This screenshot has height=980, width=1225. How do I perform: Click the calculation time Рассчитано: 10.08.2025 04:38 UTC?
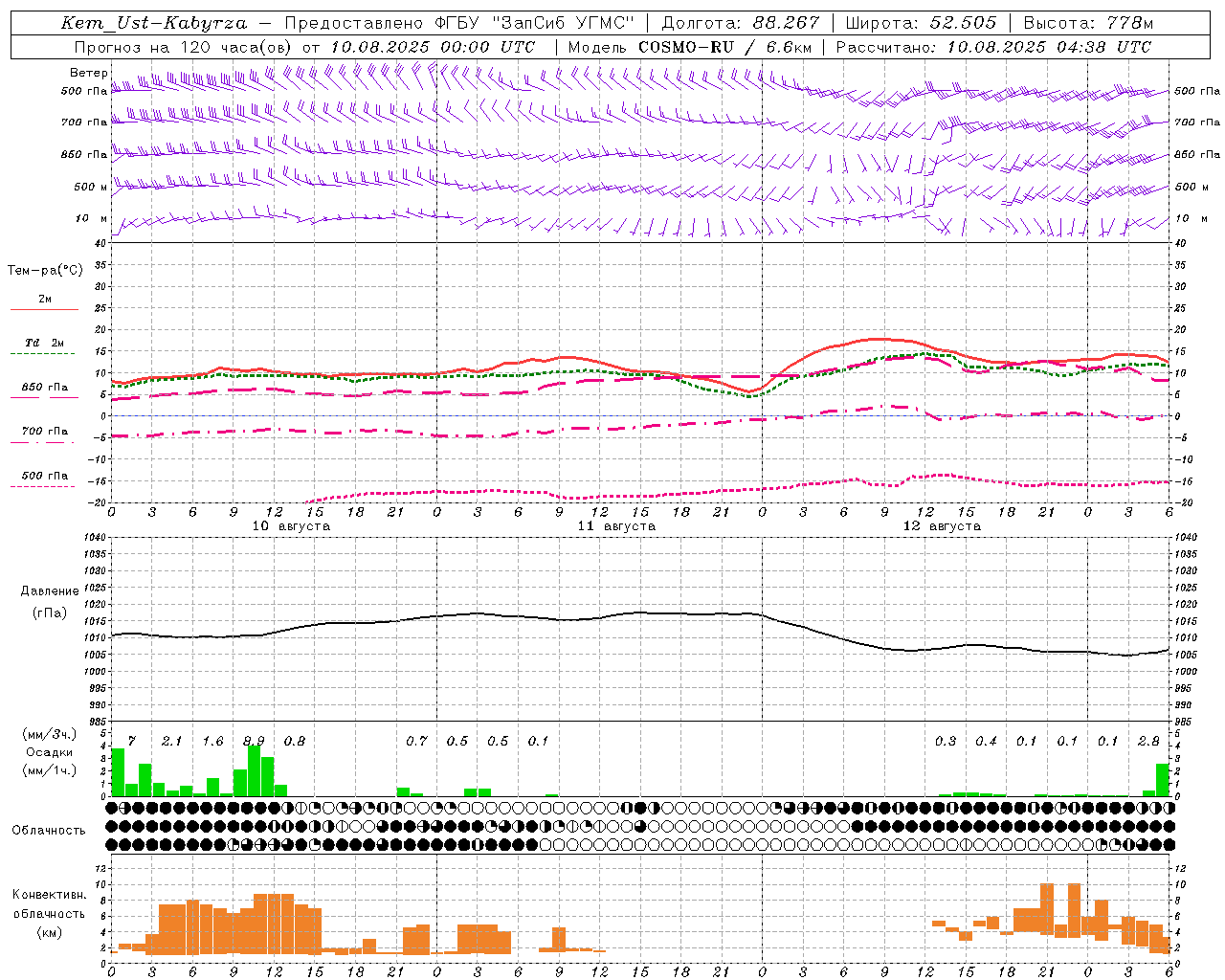coord(993,47)
